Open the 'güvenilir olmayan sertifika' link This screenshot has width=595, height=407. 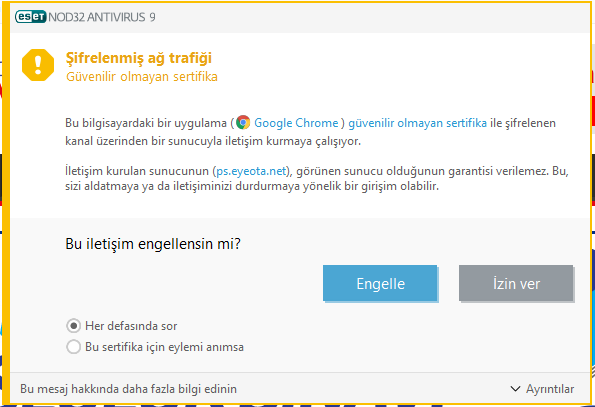417,123
